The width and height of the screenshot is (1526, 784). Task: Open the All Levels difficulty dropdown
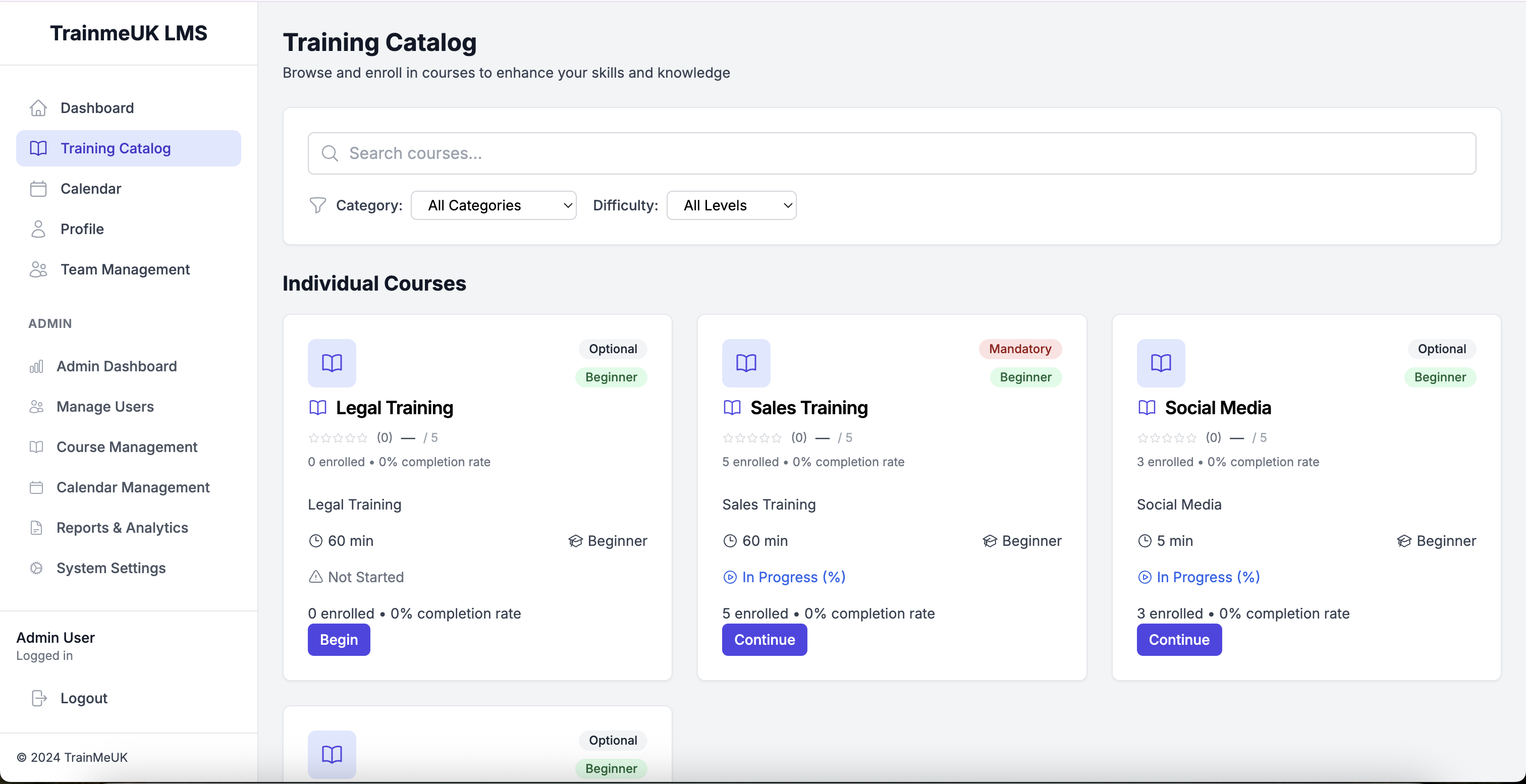(731, 205)
